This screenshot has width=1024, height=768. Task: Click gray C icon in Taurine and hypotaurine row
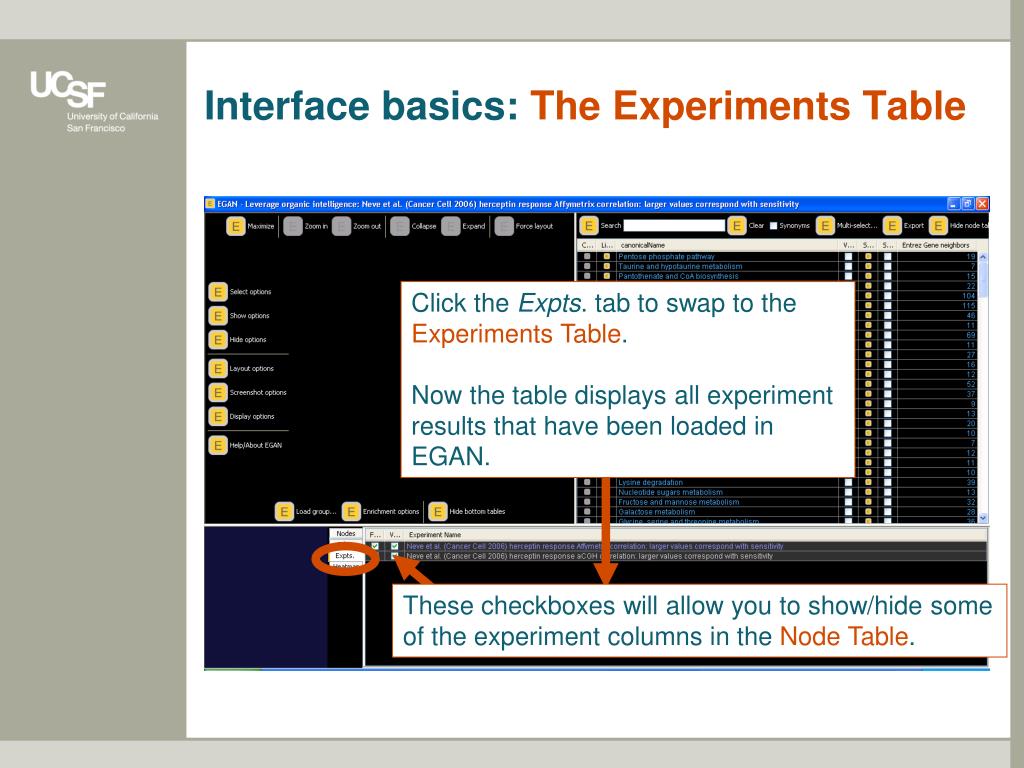(587, 266)
